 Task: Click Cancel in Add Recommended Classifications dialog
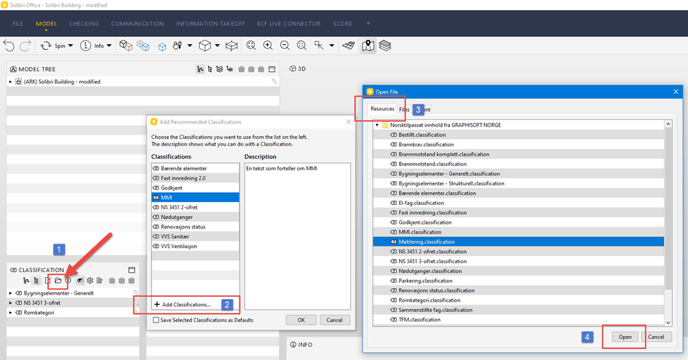point(334,320)
